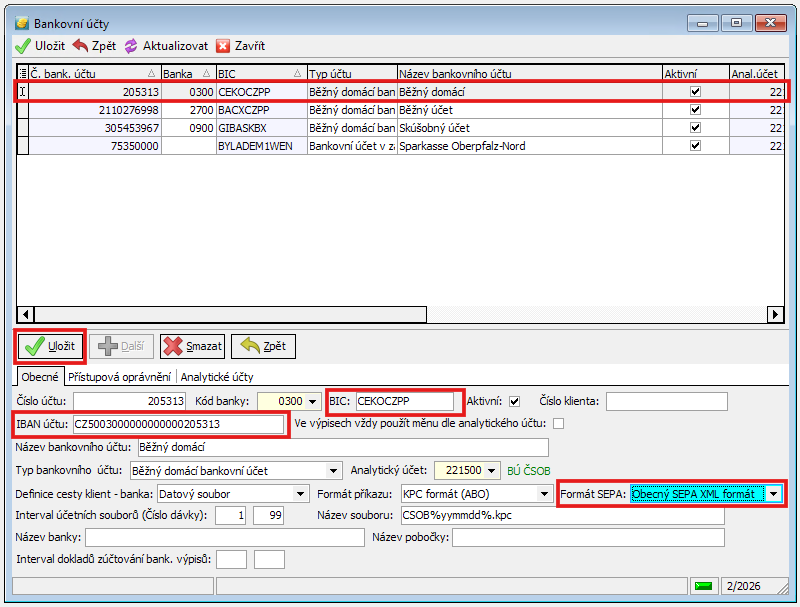Viewport: 800px width, 607px height.
Task: Enable 'Ve výpisech vždy použít měnu' checkbox
Action: point(558,424)
